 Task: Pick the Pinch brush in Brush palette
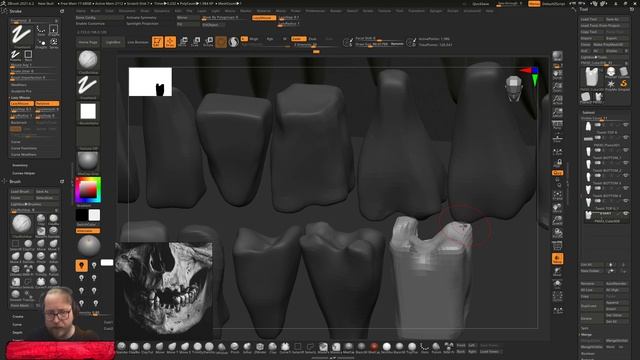[41, 257]
